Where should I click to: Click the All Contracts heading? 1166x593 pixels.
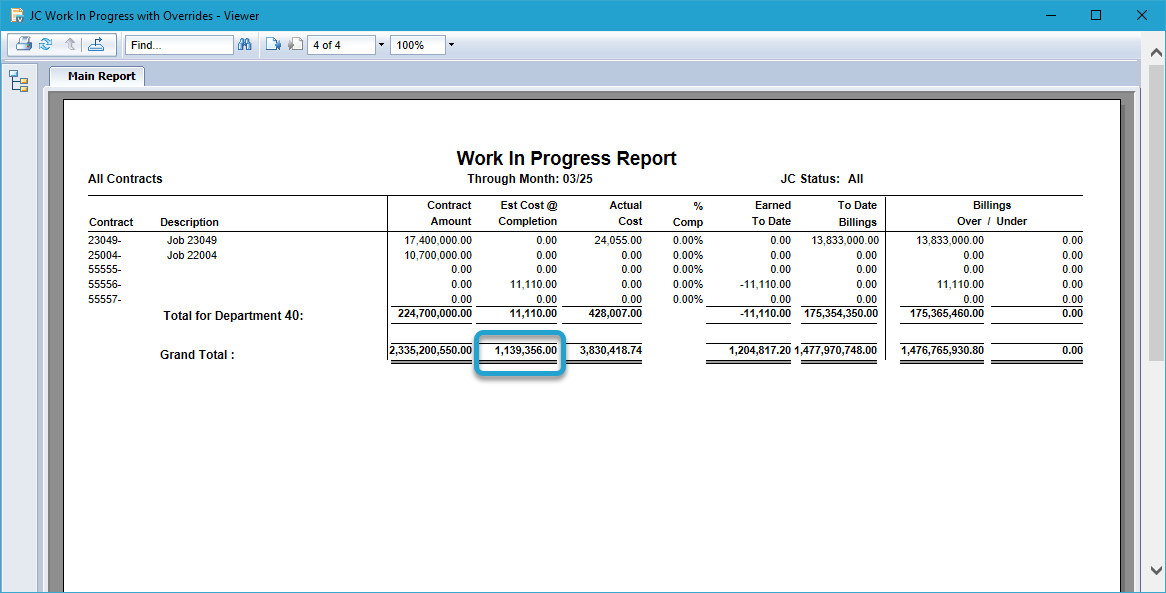[x=125, y=179]
